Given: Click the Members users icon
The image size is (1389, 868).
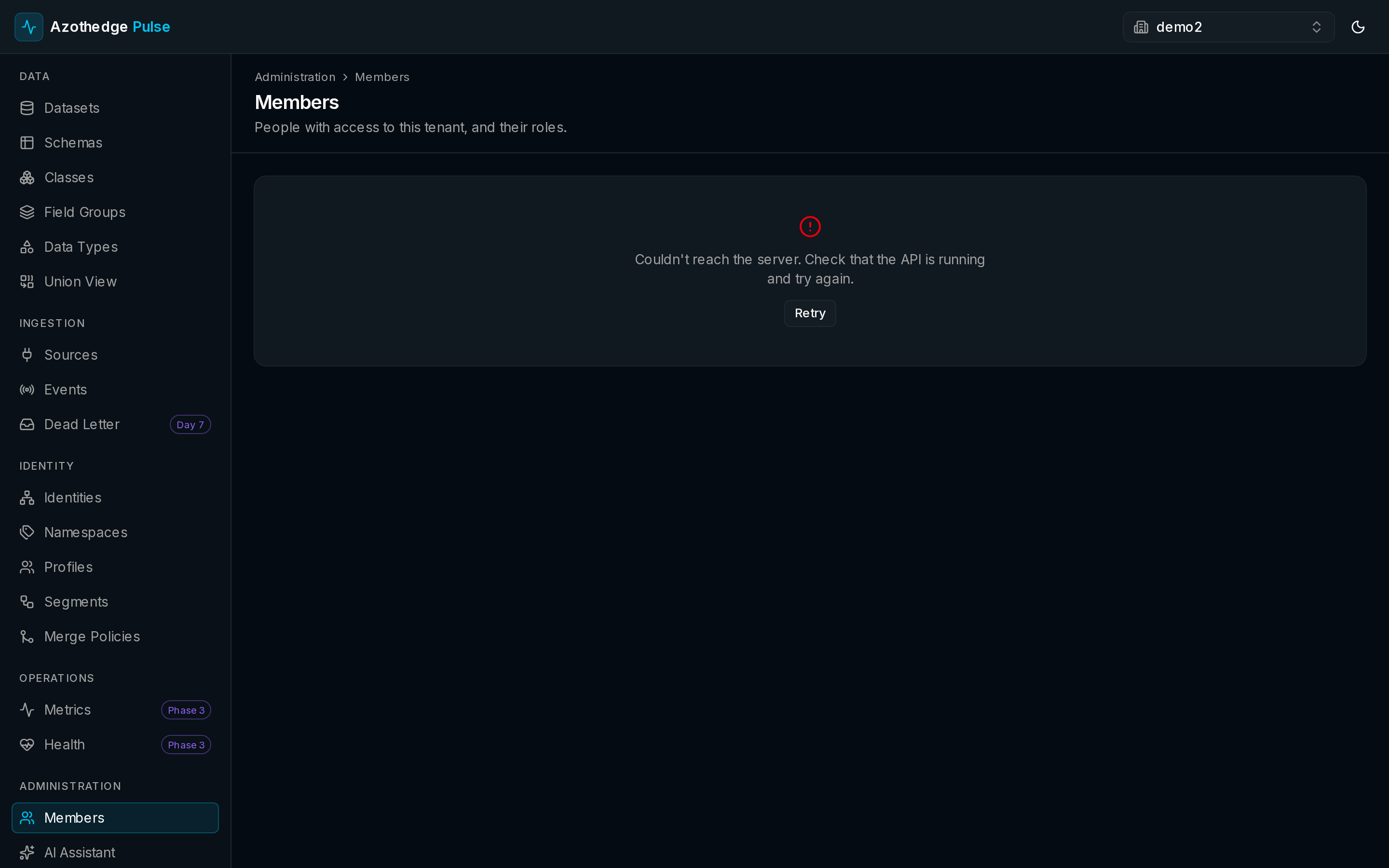Looking at the screenshot, I should [27, 817].
